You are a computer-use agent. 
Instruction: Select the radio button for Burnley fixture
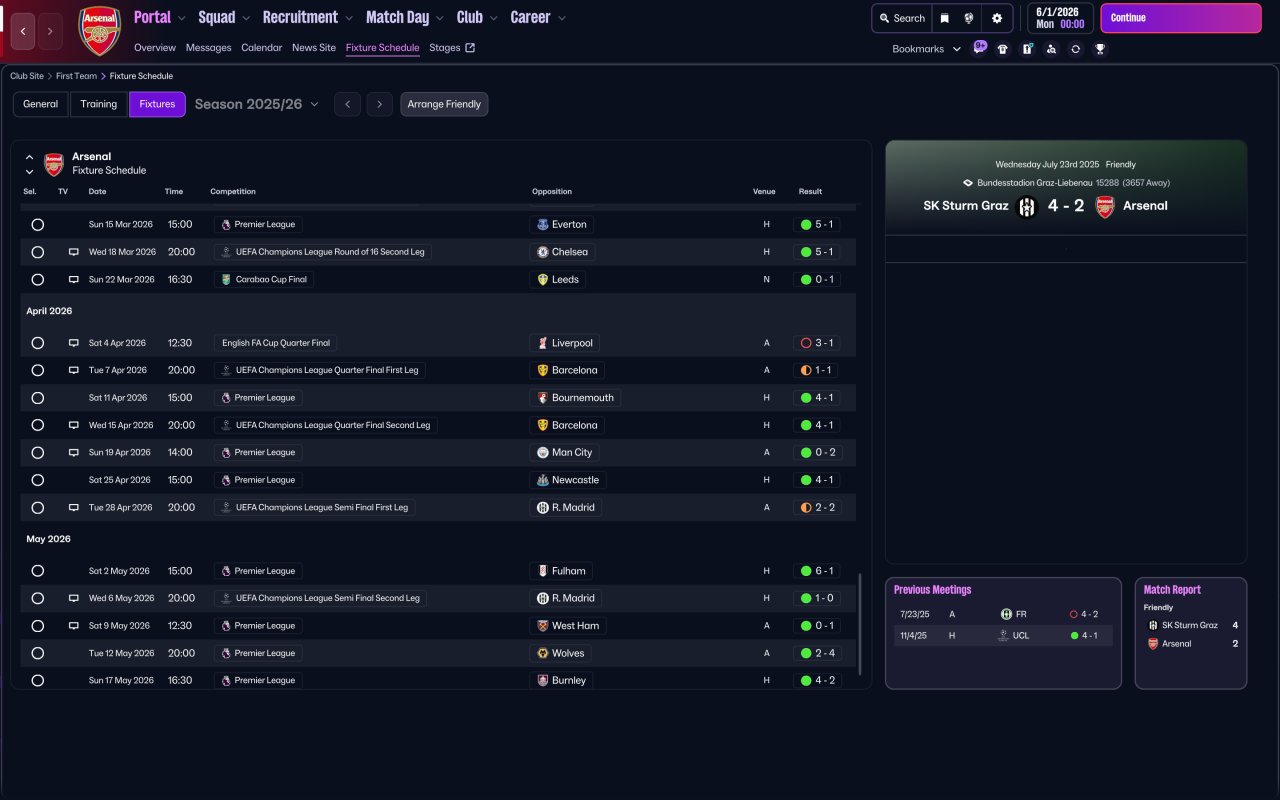[37, 680]
